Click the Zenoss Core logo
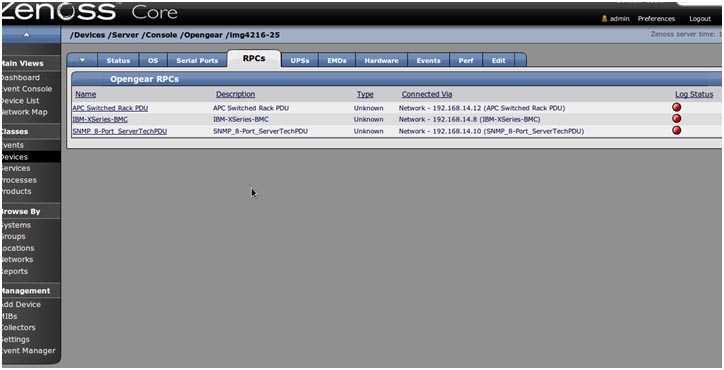 tap(89, 11)
